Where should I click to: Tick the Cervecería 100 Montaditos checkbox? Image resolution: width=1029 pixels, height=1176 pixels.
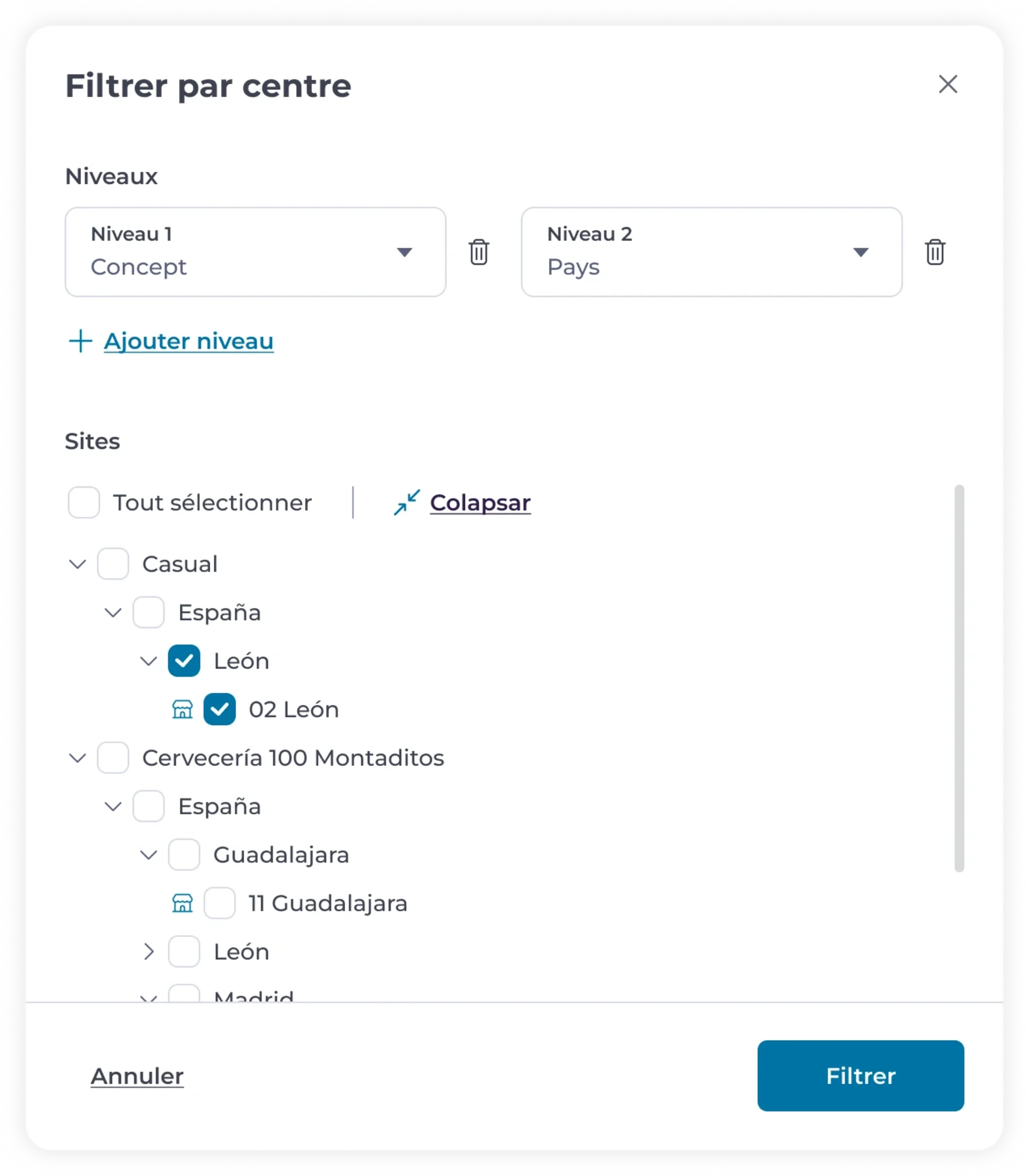[113, 757]
